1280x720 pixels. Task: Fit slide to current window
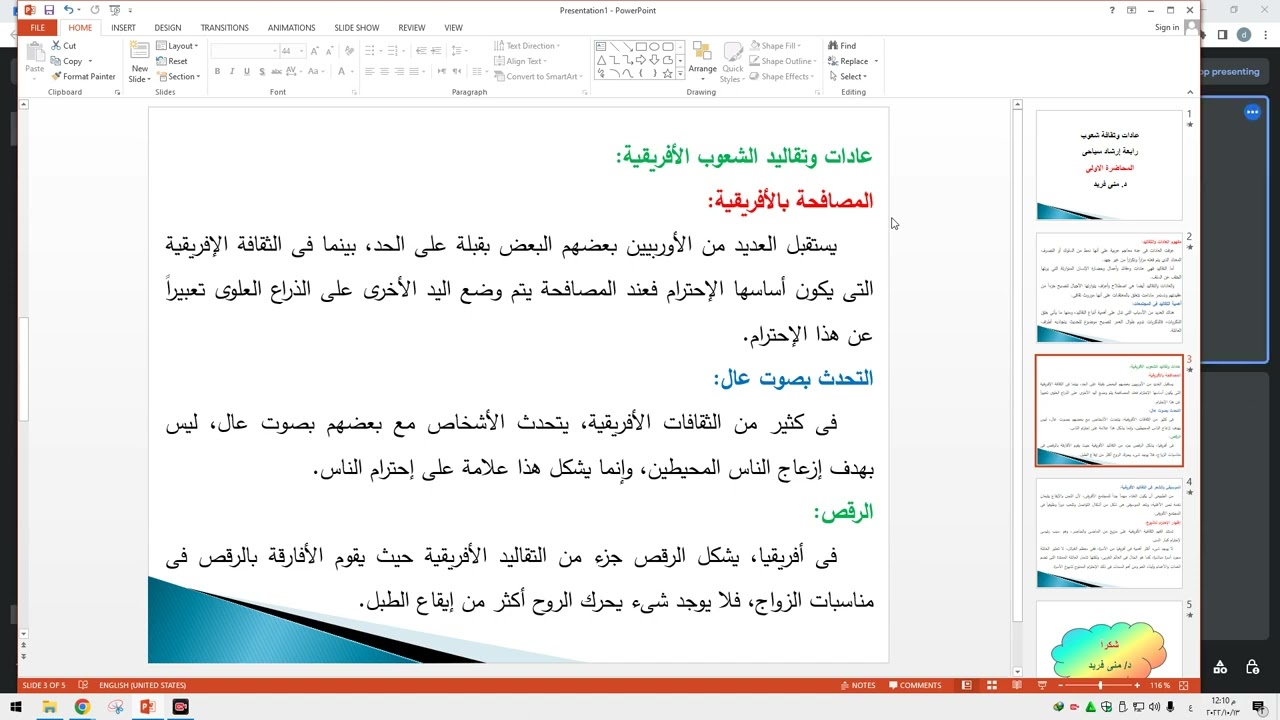(x=1185, y=685)
